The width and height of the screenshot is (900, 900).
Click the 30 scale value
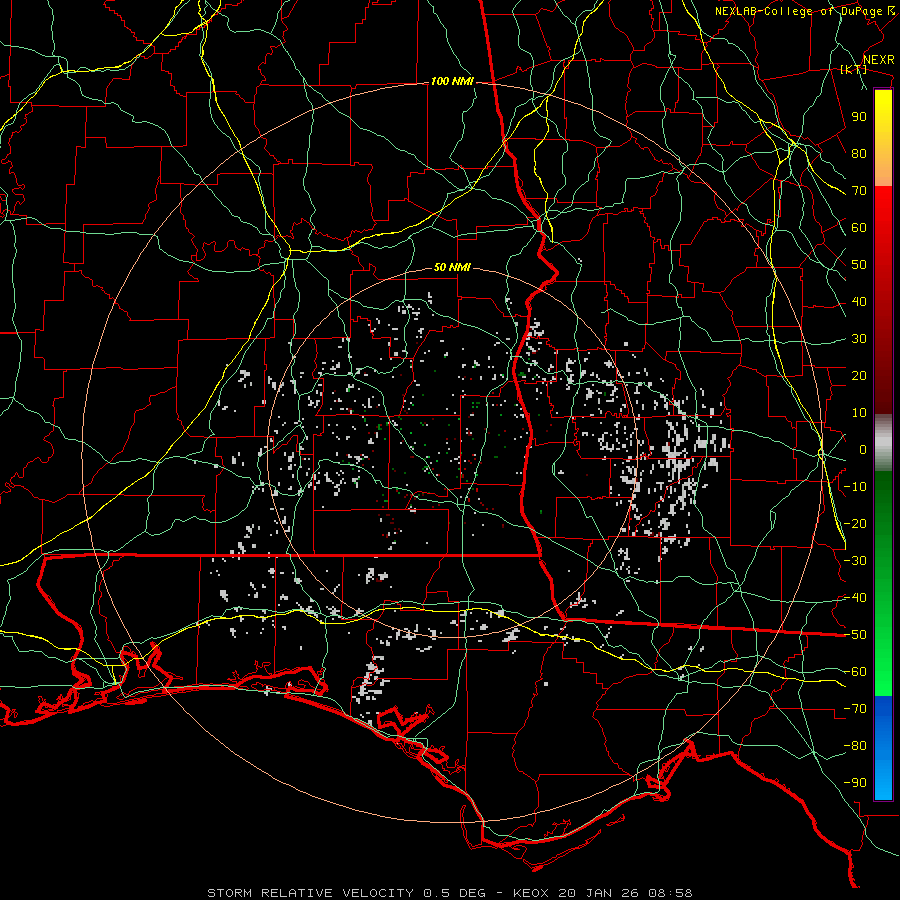click(x=859, y=339)
